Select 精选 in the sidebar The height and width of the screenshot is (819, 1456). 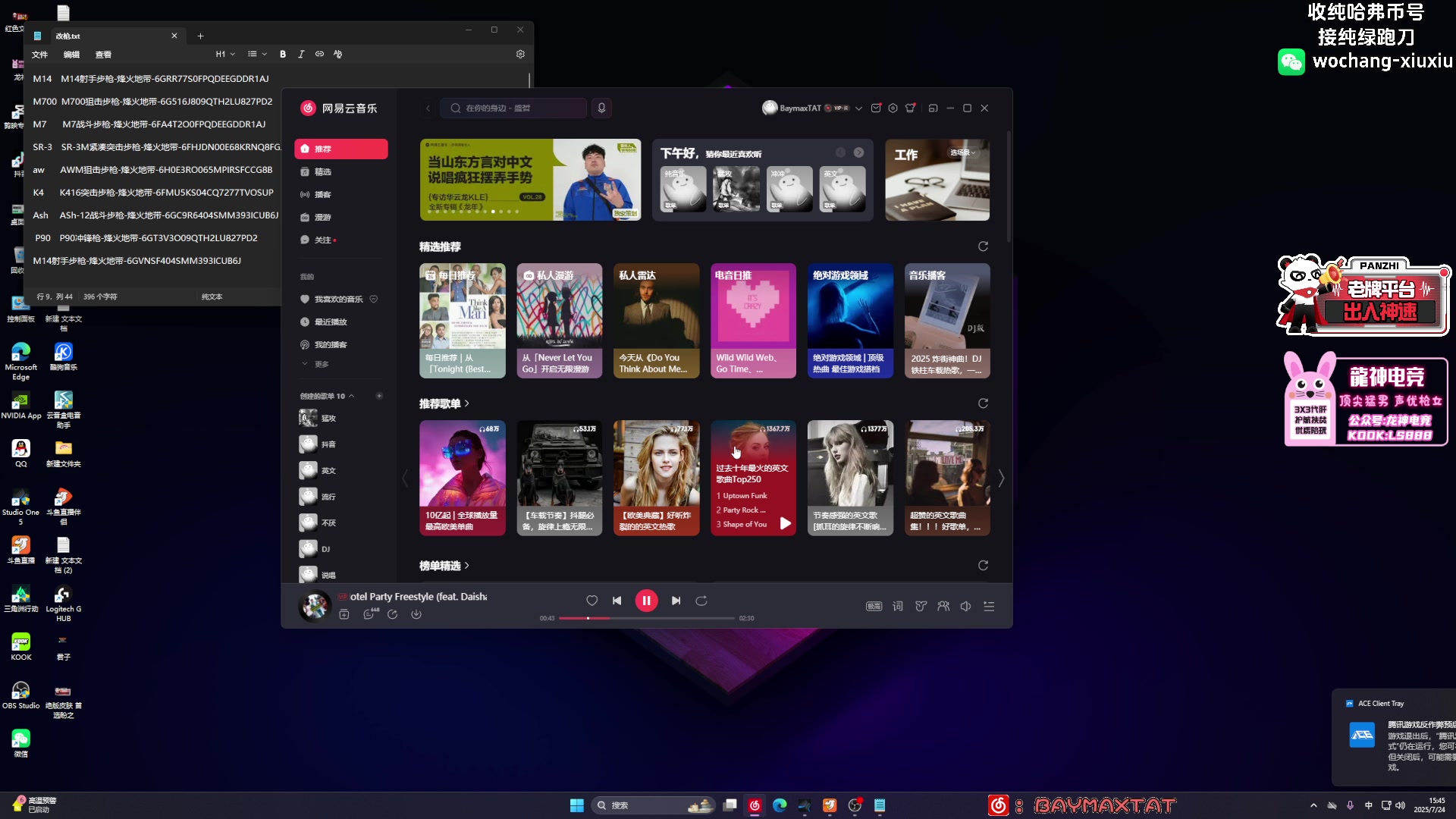341,172
